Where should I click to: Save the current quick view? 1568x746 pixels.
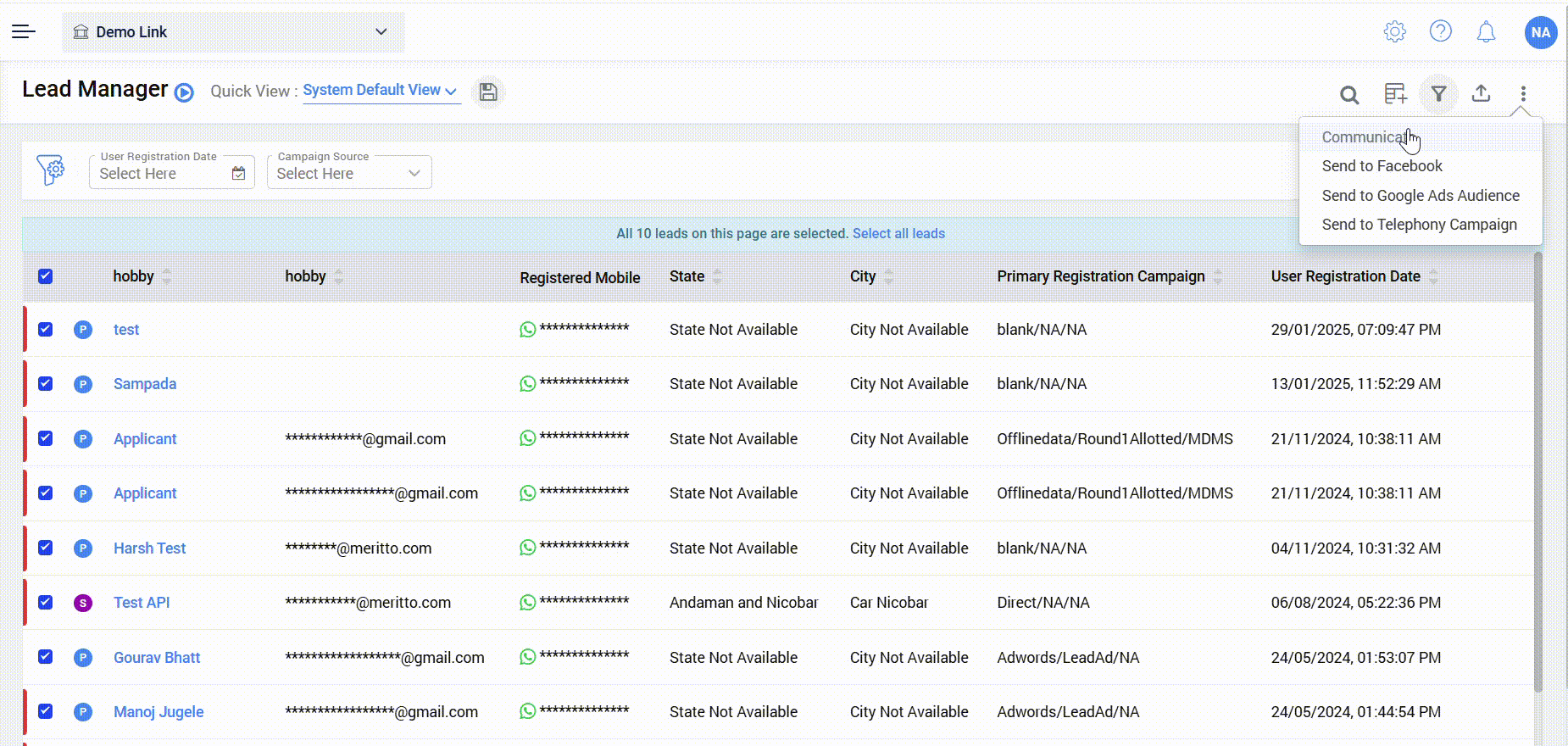tap(488, 92)
